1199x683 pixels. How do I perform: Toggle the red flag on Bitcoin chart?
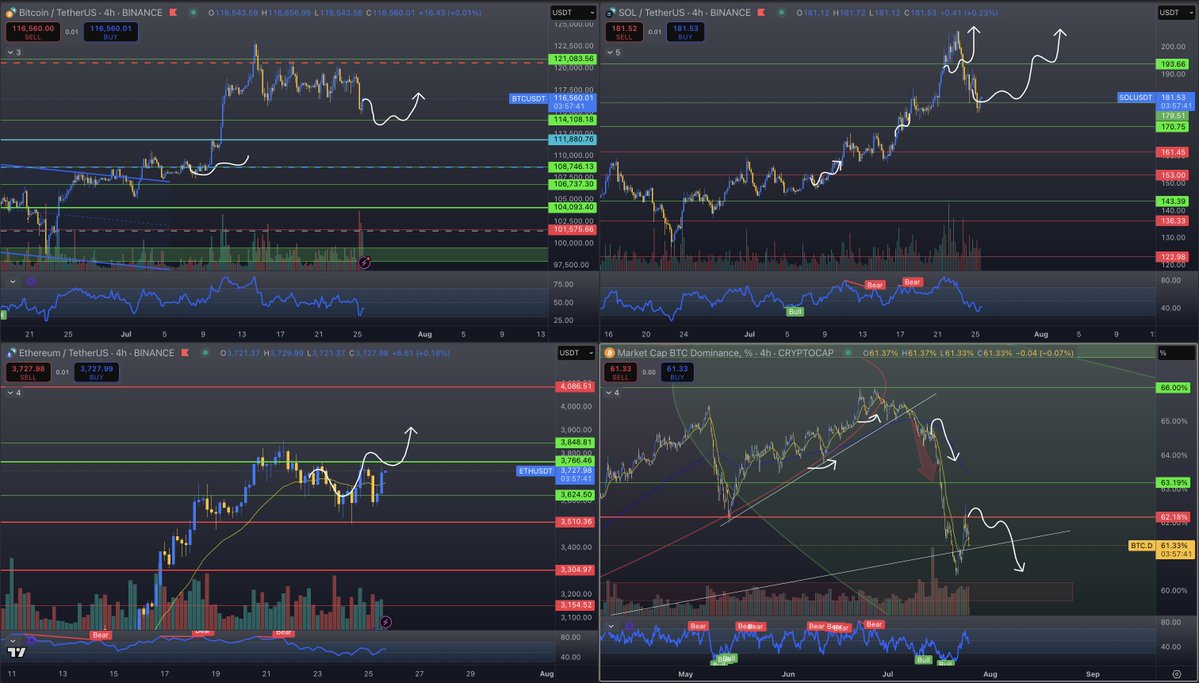tap(174, 12)
